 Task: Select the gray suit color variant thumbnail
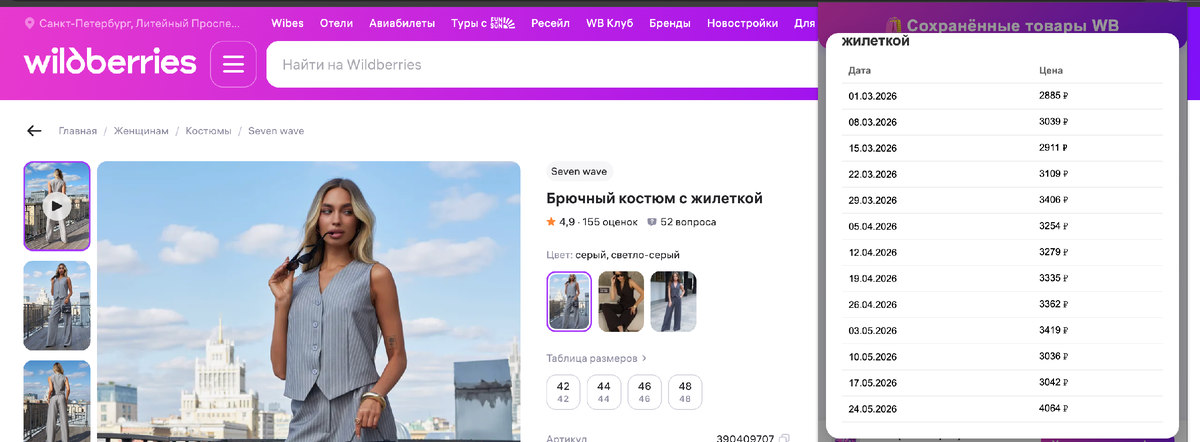(x=569, y=301)
